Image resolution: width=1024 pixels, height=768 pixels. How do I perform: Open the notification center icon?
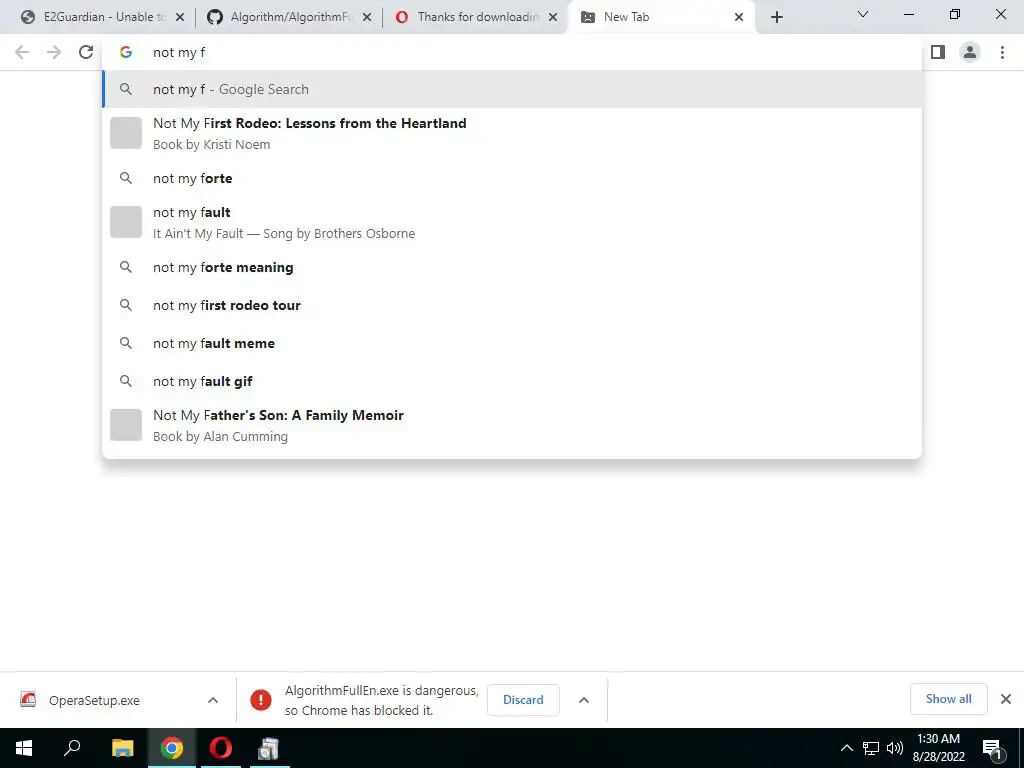pos(992,748)
